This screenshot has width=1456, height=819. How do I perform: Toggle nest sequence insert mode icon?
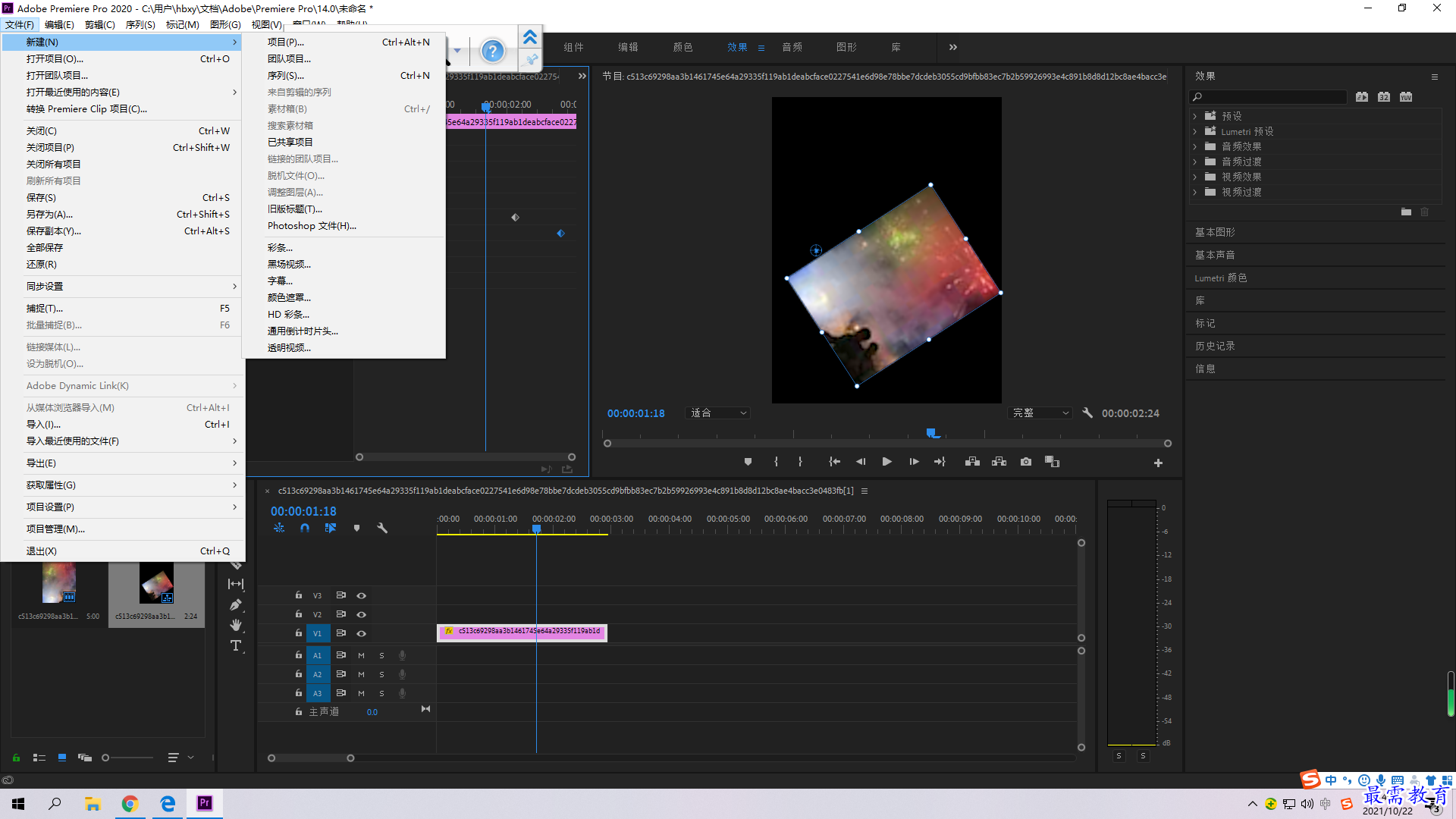point(279,528)
